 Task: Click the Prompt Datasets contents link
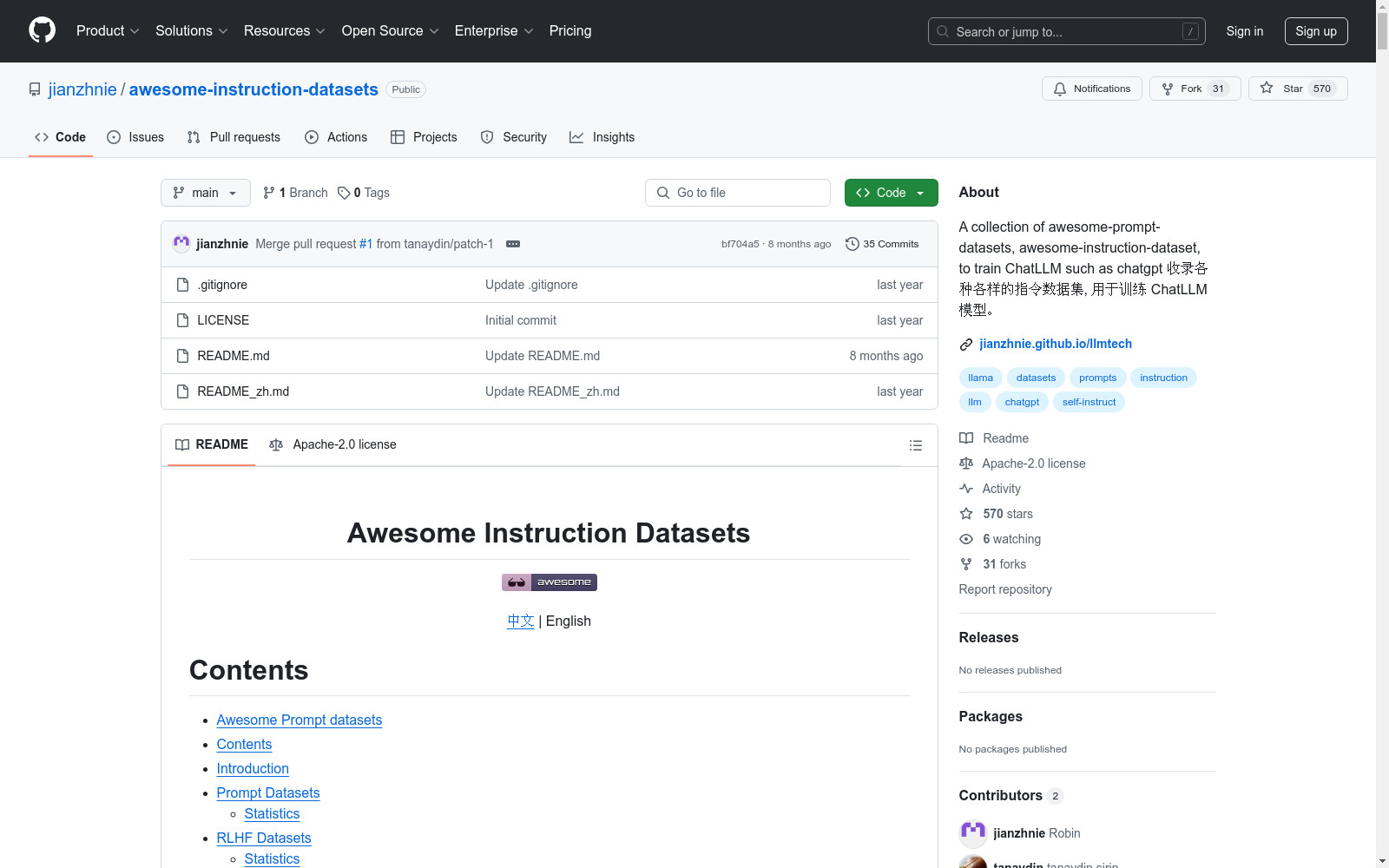(268, 793)
